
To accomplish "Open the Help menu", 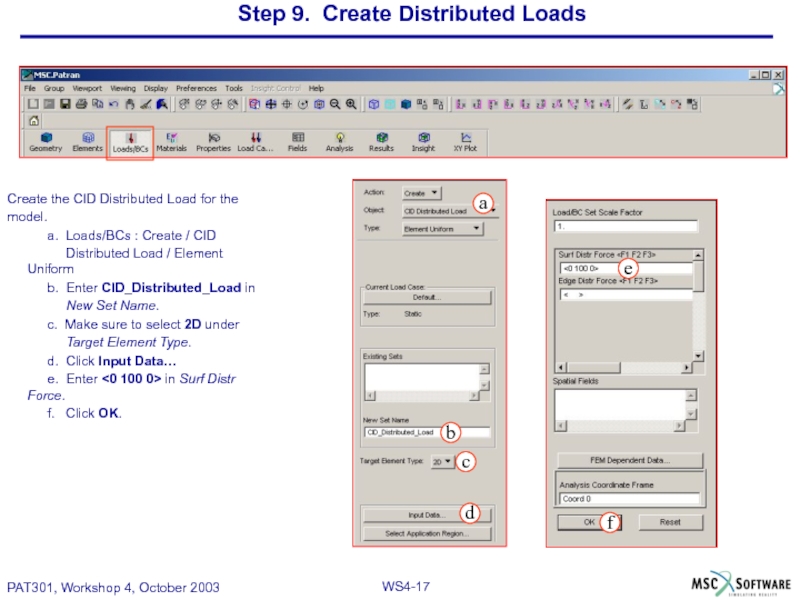I will tap(316, 88).
